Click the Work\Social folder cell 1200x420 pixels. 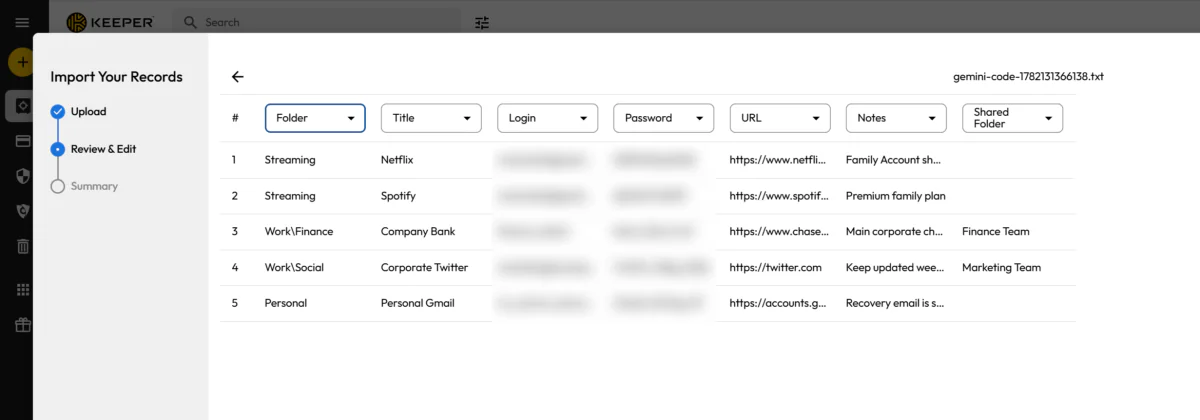pyautogui.click(x=294, y=267)
